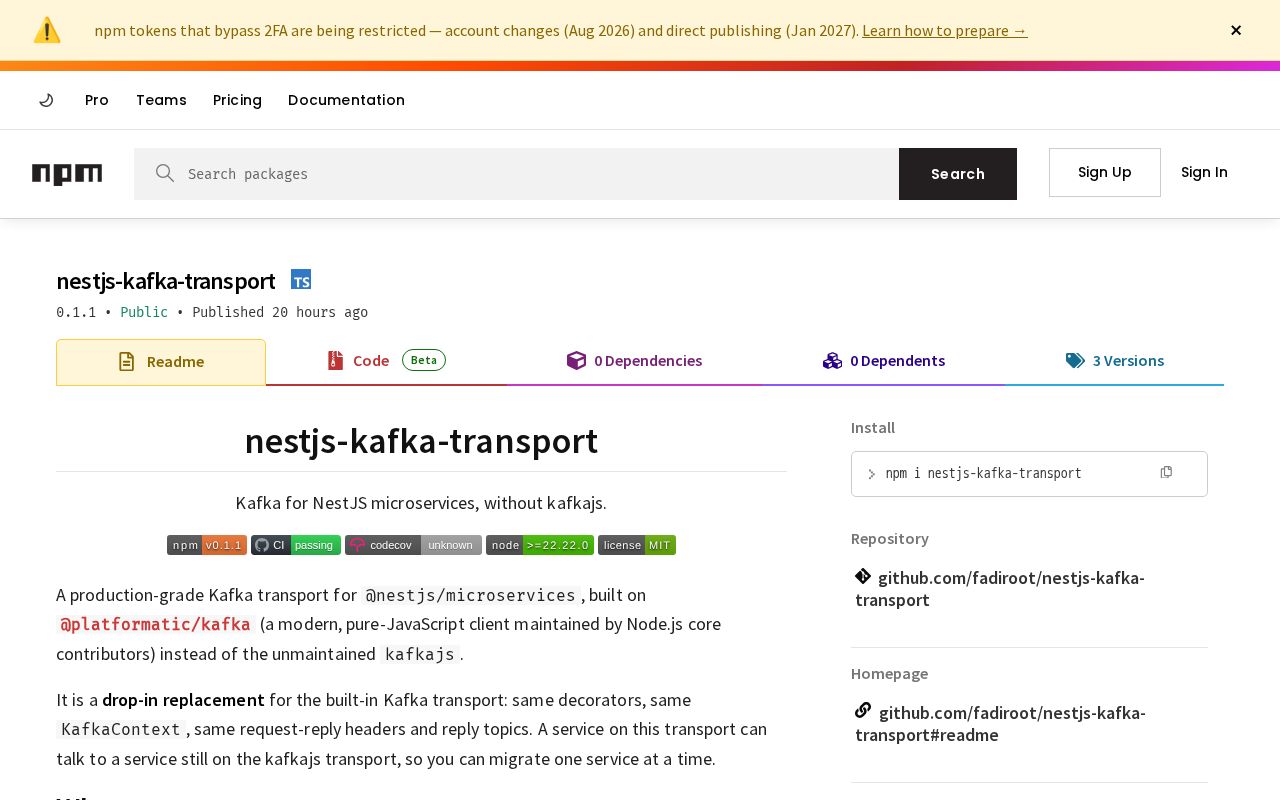Image resolution: width=1280 pixels, height=800 pixels.
Task: Click the TypeScript TS badge icon
Action: click(x=301, y=280)
